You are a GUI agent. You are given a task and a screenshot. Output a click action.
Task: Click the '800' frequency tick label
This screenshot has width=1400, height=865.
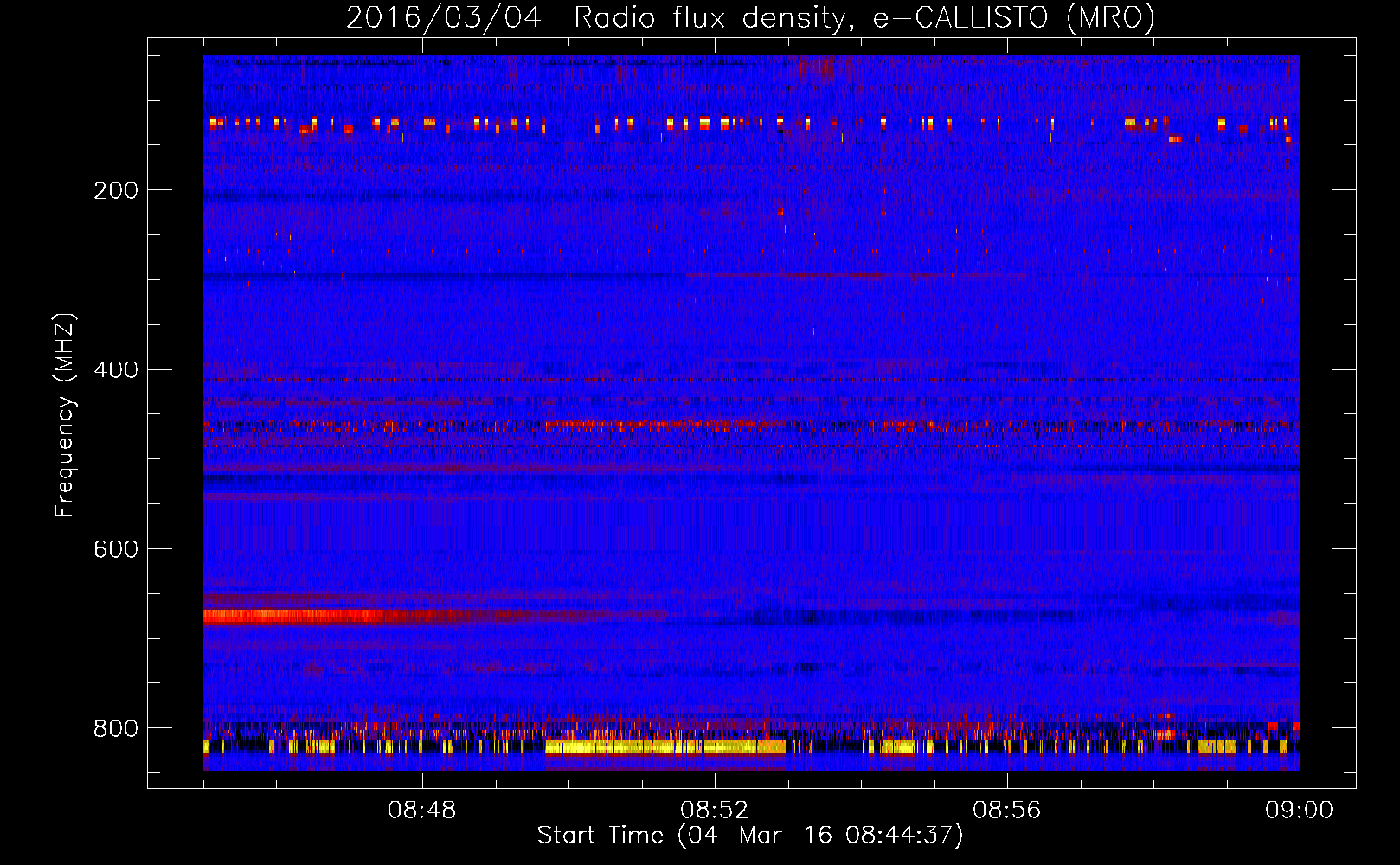tap(116, 728)
